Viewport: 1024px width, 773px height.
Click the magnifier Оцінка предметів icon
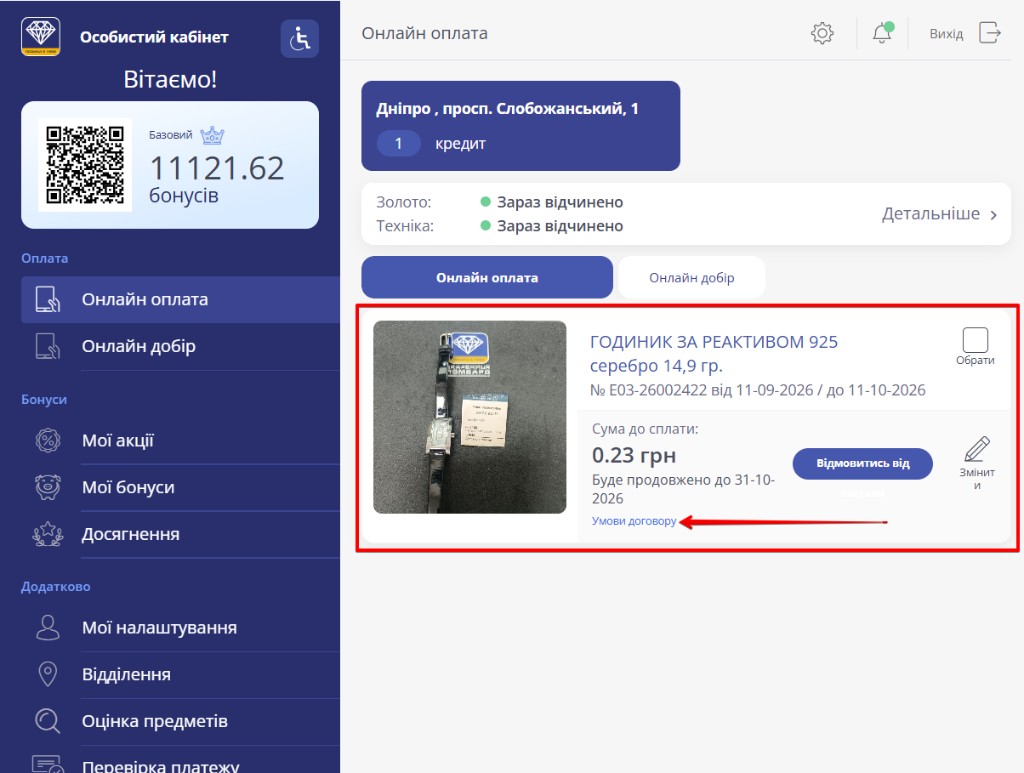tap(48, 721)
